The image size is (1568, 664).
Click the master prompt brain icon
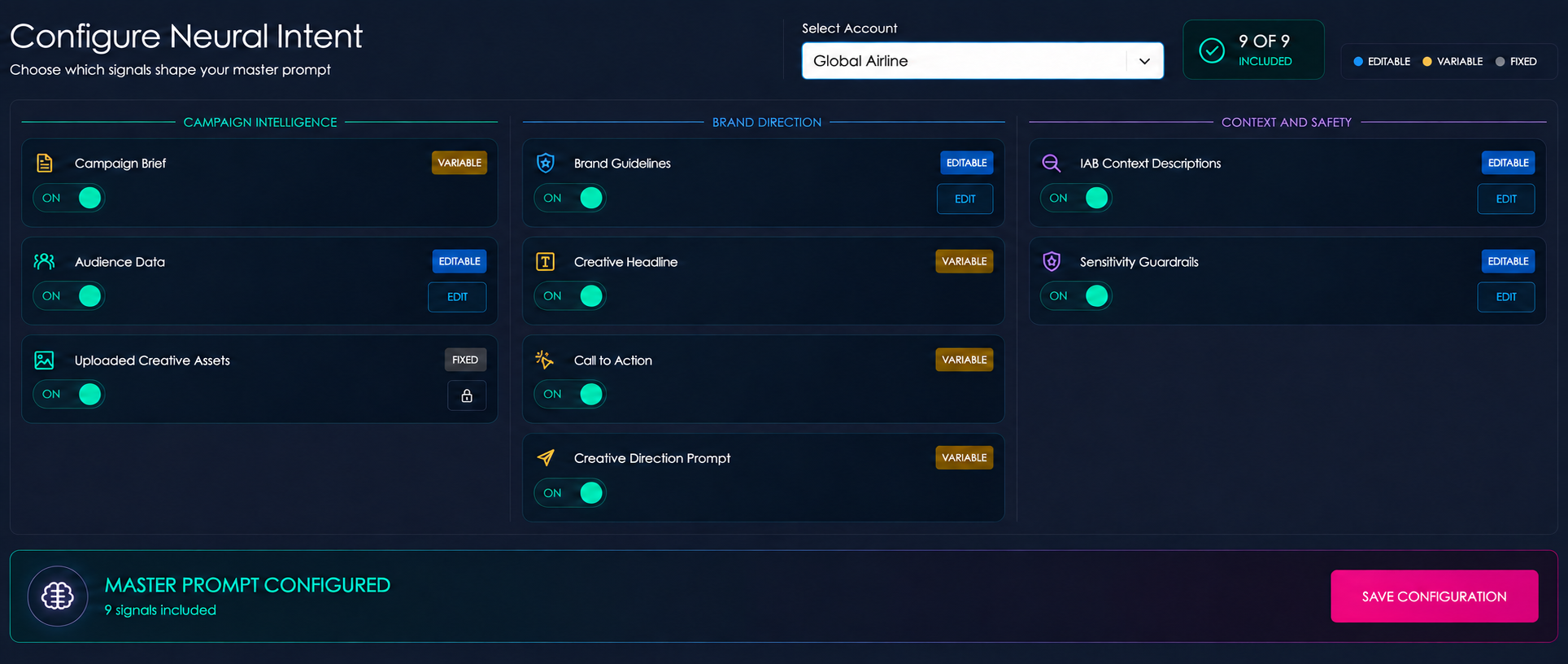click(58, 596)
